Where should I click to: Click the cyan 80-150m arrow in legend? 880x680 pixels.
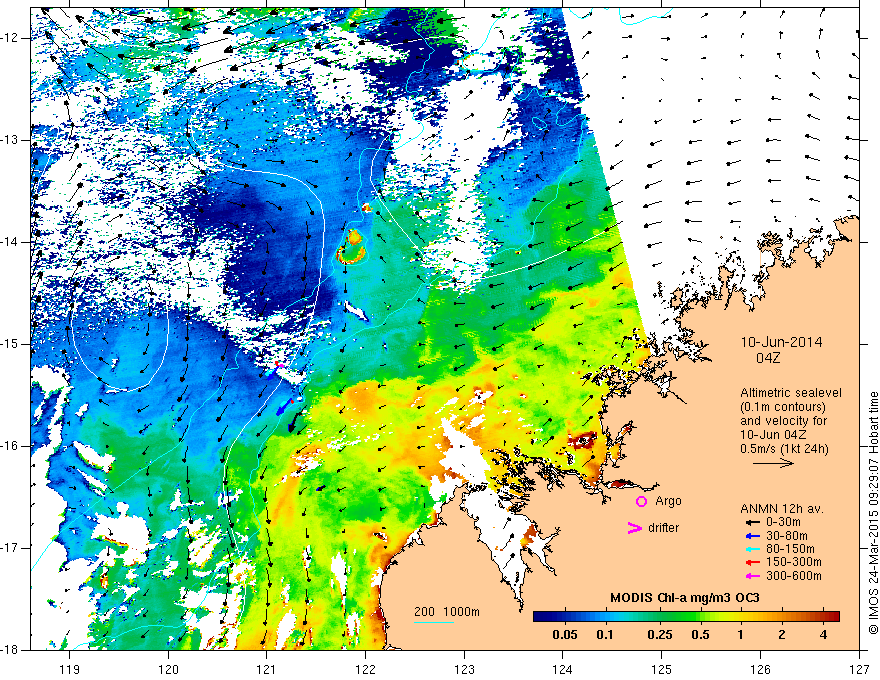(751, 549)
